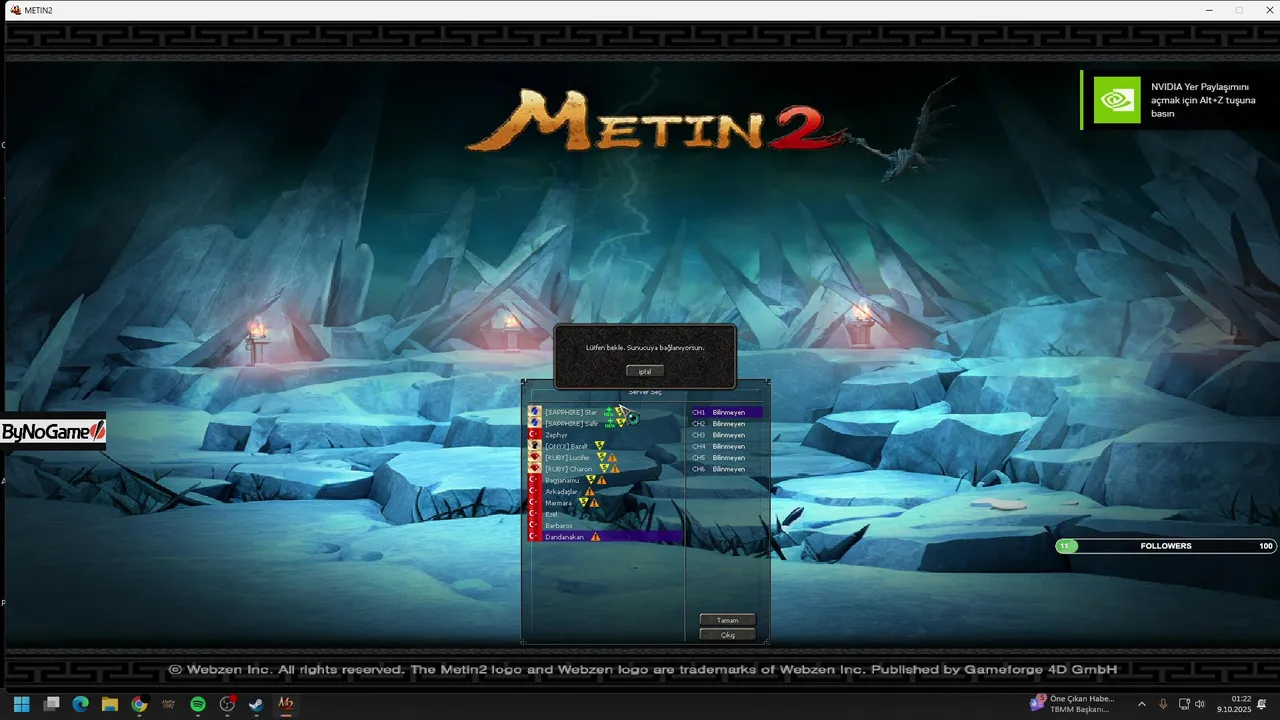
Task: Expand the system tray hidden icons chevron
Action: tap(1142, 704)
